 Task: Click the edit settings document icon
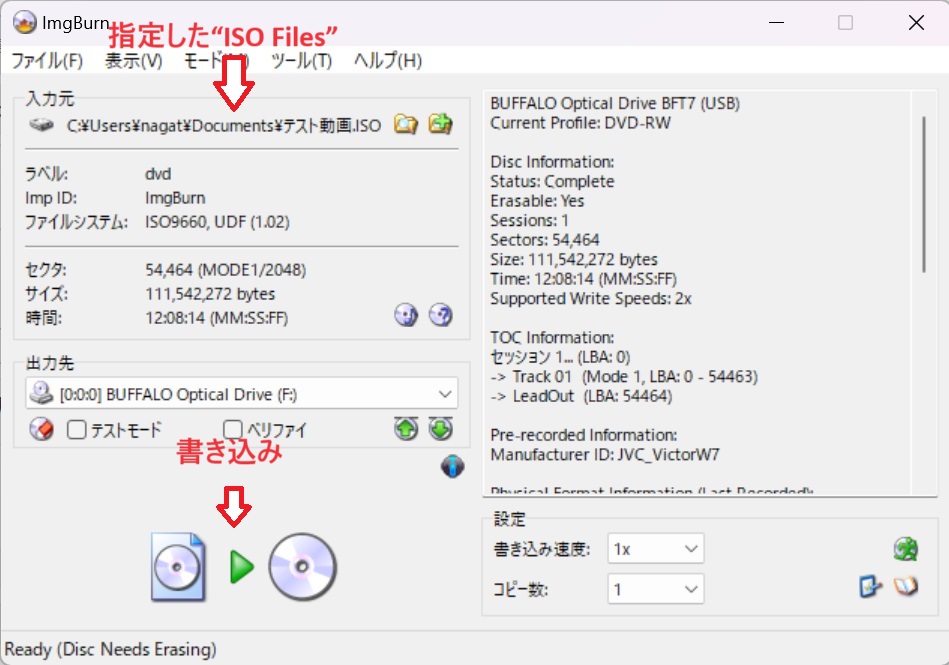(870, 586)
